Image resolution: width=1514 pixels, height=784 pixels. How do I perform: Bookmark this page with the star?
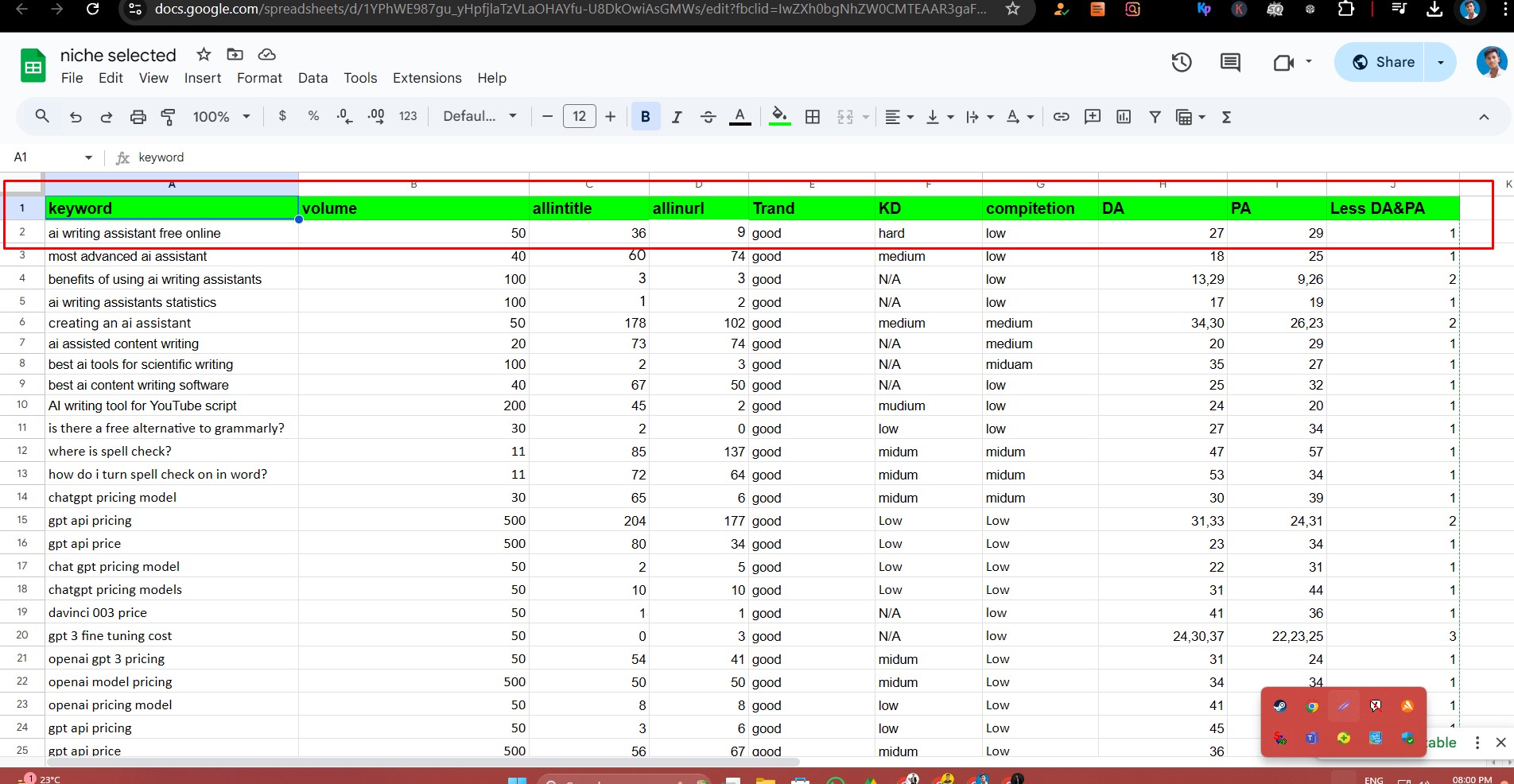coord(1012,9)
